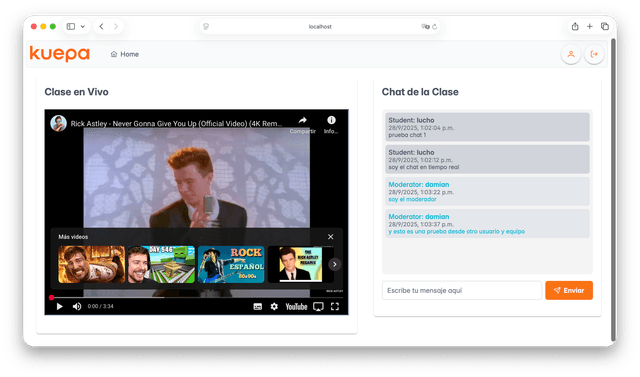This screenshot has width=640, height=377.
Task: Click the Chat de la Clase heading
Action: 420,92
